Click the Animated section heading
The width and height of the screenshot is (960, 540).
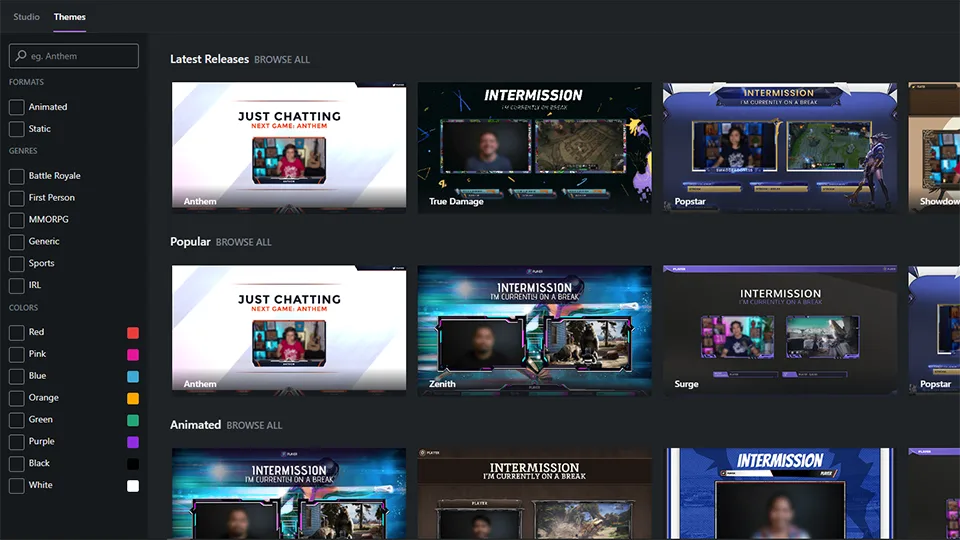(x=195, y=425)
